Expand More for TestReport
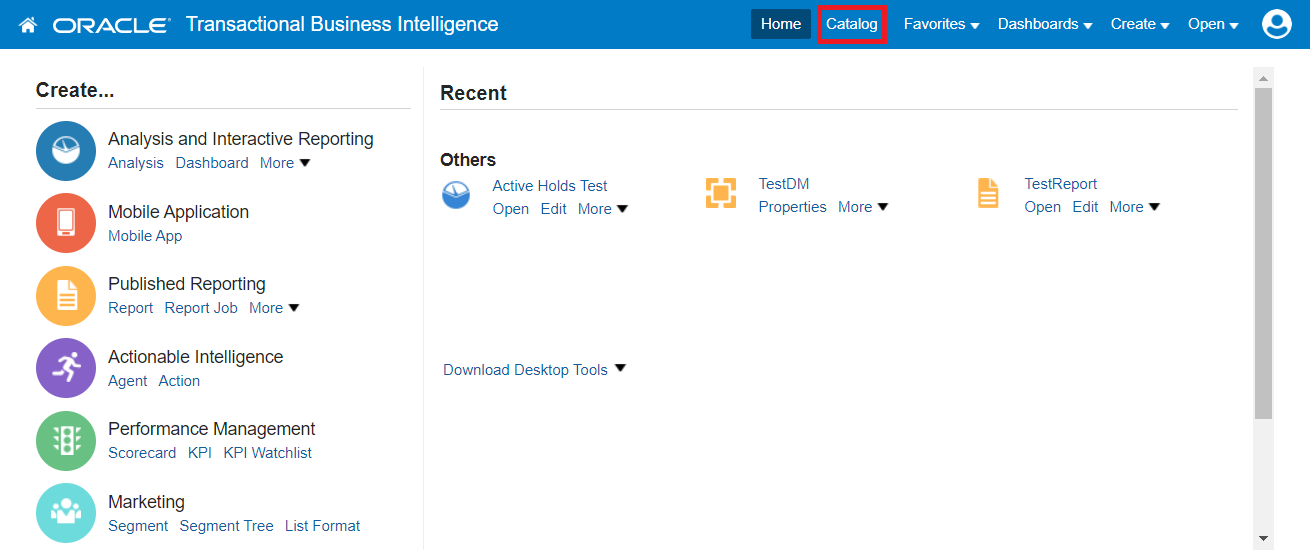The image size is (1310, 555). point(1135,207)
